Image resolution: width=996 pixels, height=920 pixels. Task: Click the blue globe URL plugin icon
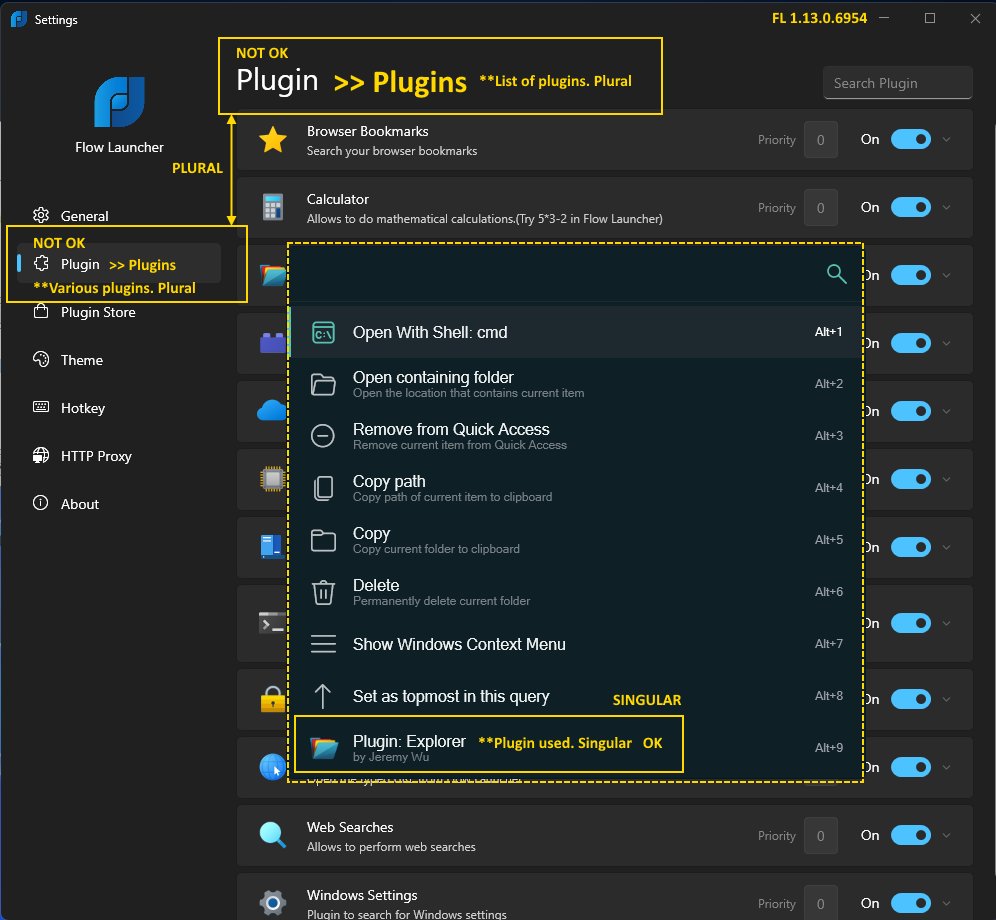click(x=273, y=767)
